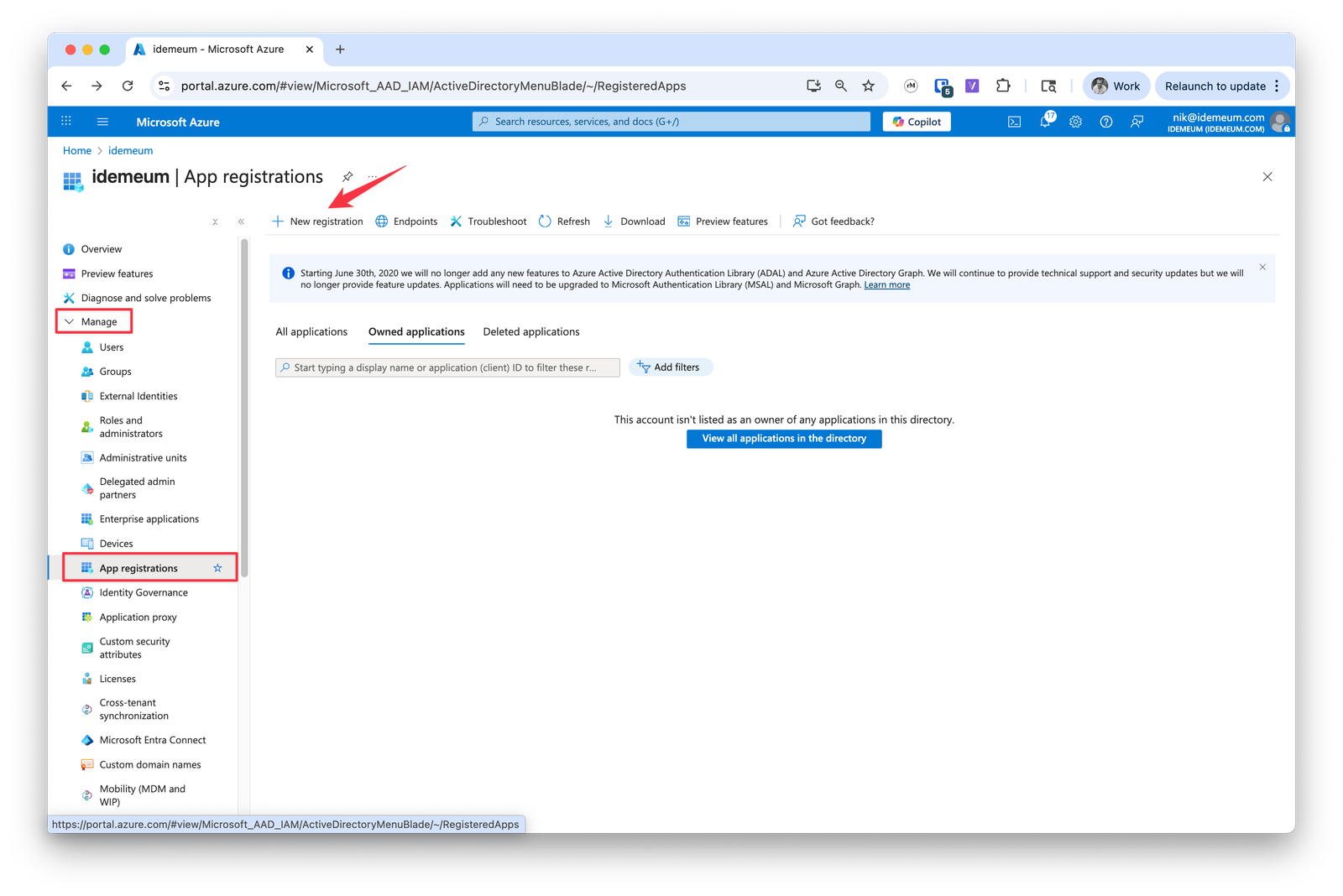Click Got feedback? in the toolbar
The height and width of the screenshot is (896, 1343).
coord(833,221)
